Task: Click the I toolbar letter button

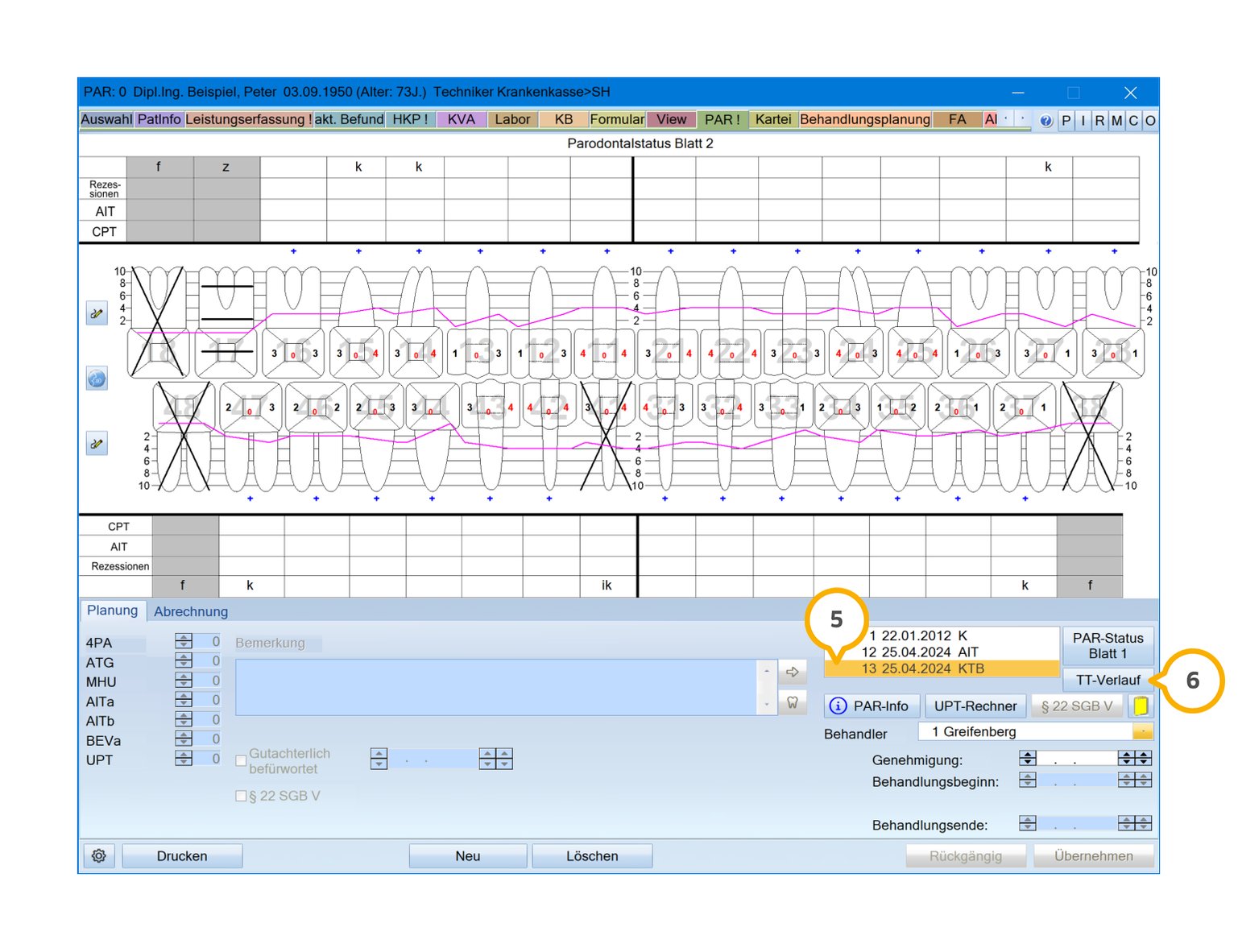Action: click(1083, 120)
